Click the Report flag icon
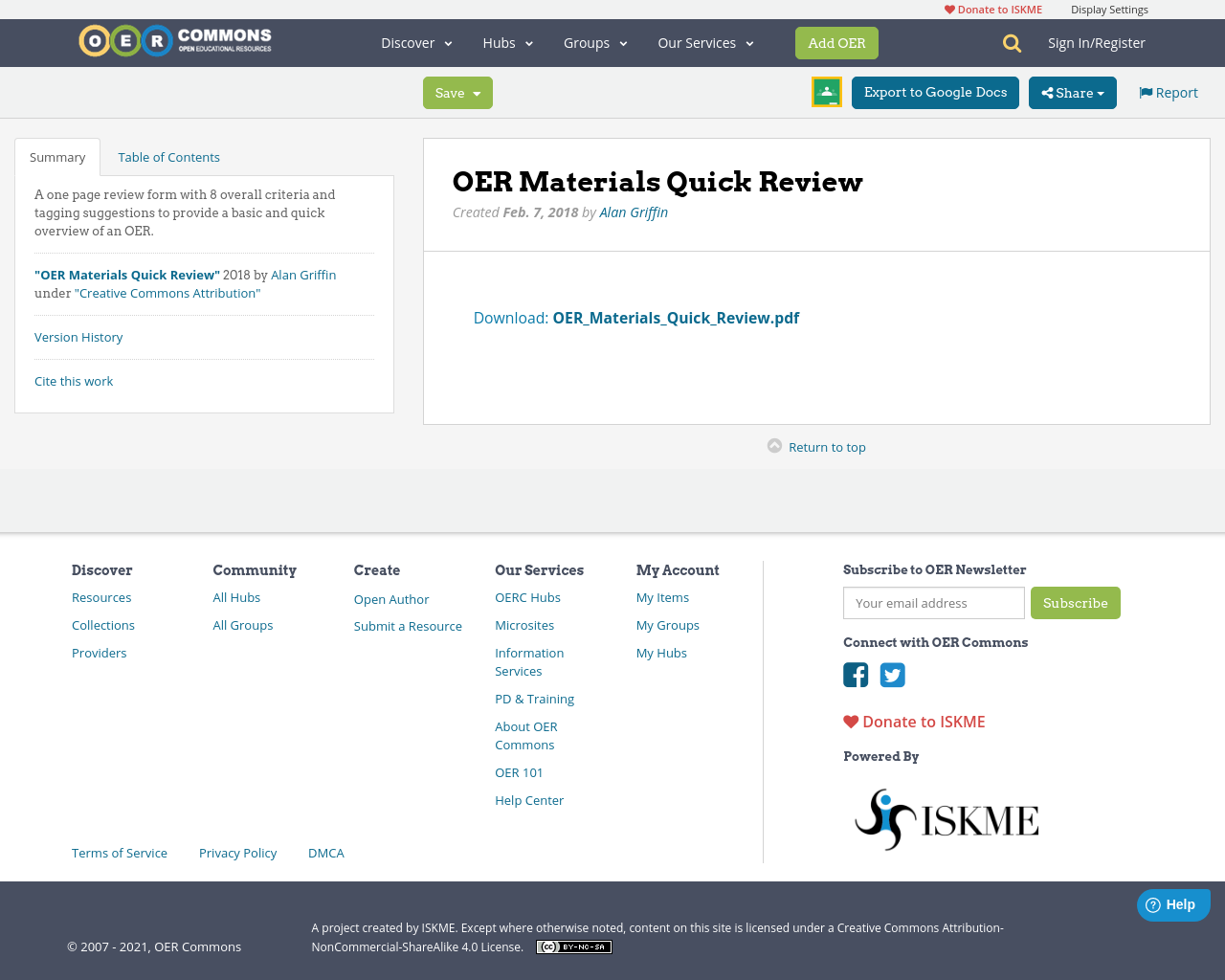Screen dimensions: 1225x980 click(1146, 92)
